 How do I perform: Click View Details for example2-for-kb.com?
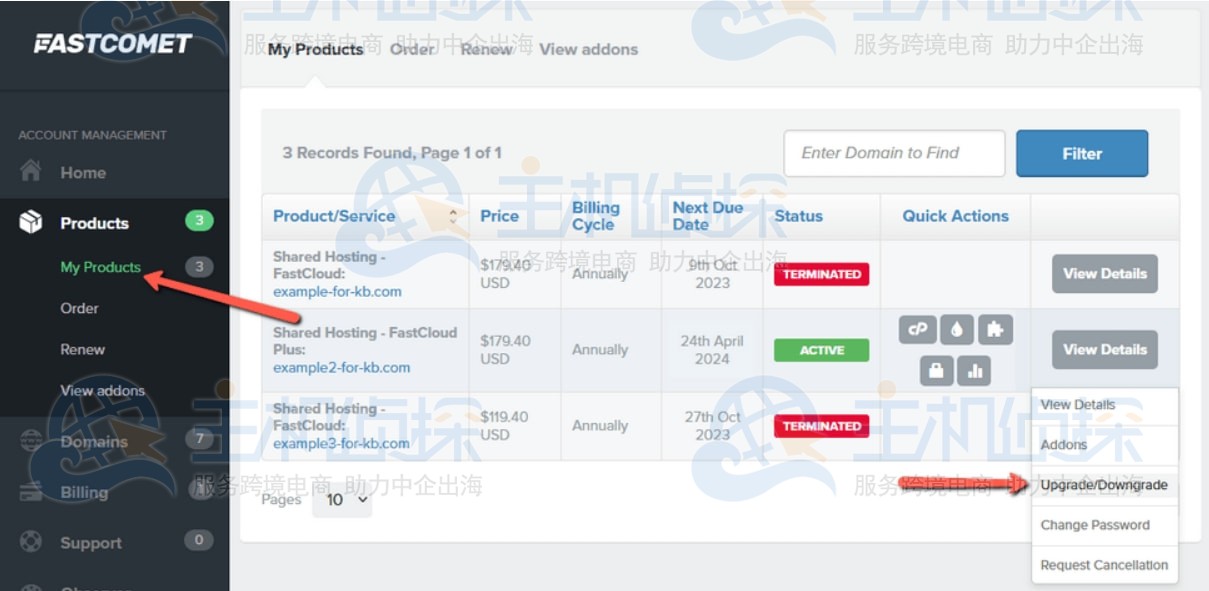coord(1104,349)
